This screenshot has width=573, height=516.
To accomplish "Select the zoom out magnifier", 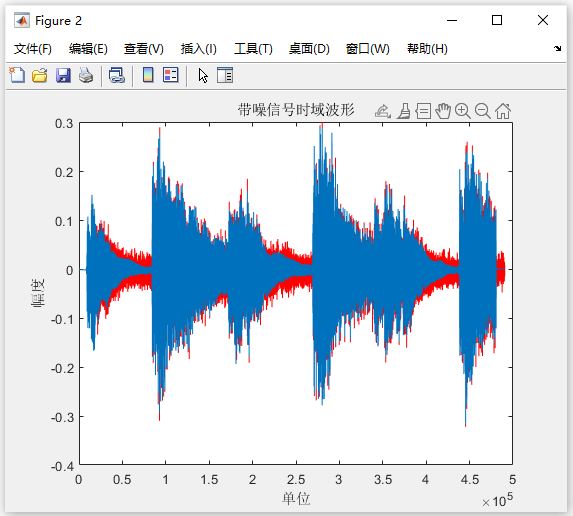I will pyautogui.click(x=483, y=111).
